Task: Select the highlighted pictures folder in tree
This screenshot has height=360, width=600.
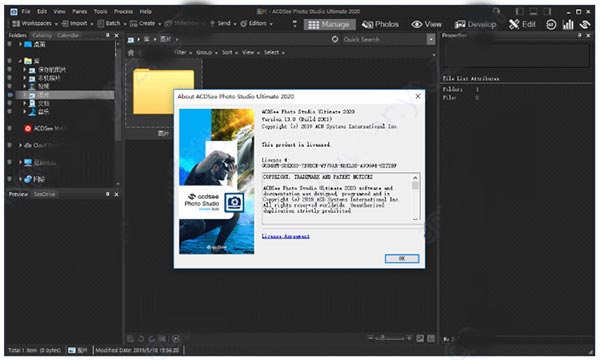Action: click(x=64, y=95)
